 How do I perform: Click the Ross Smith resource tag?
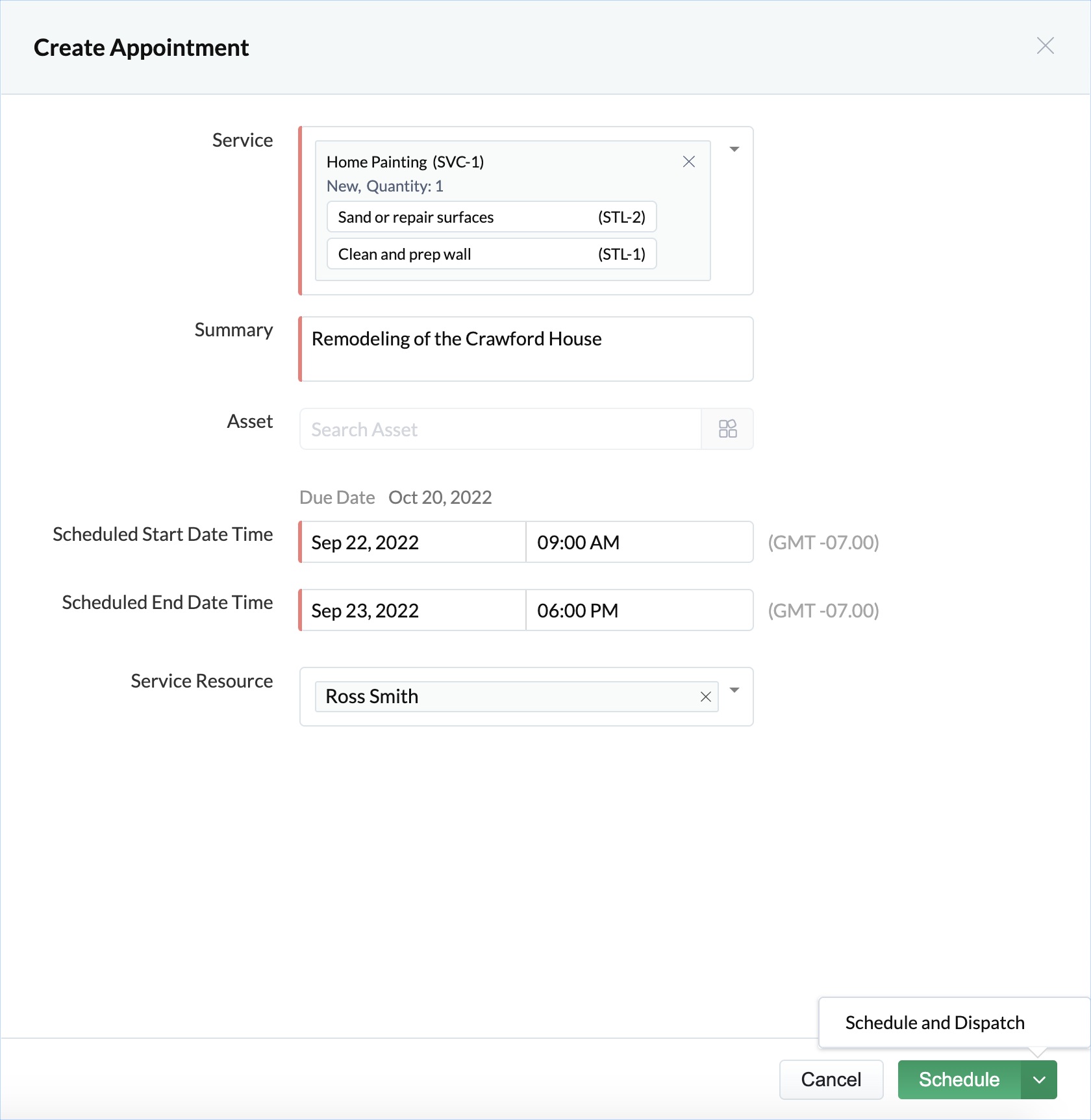coord(372,697)
